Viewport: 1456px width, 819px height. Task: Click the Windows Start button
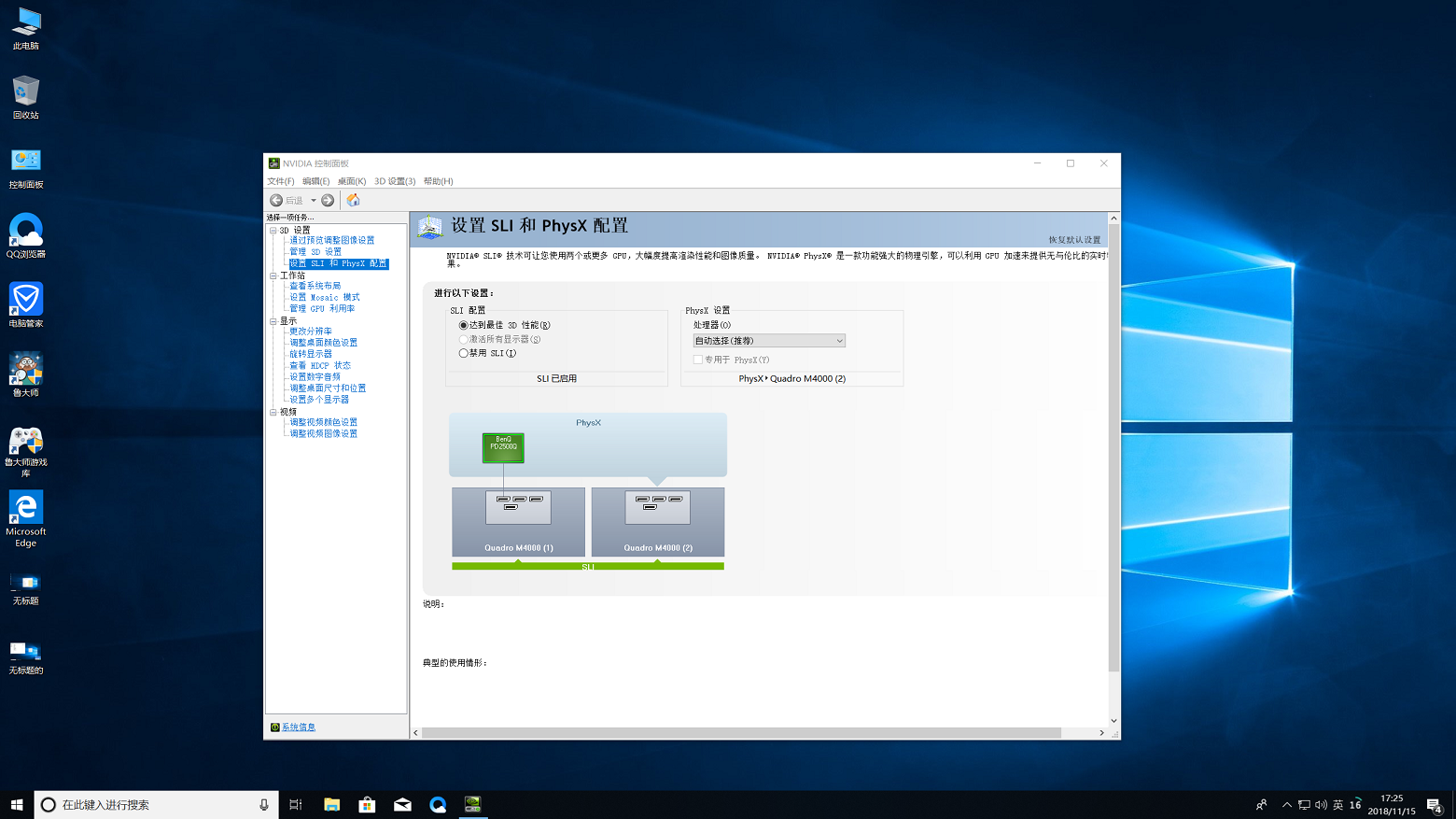(17, 805)
